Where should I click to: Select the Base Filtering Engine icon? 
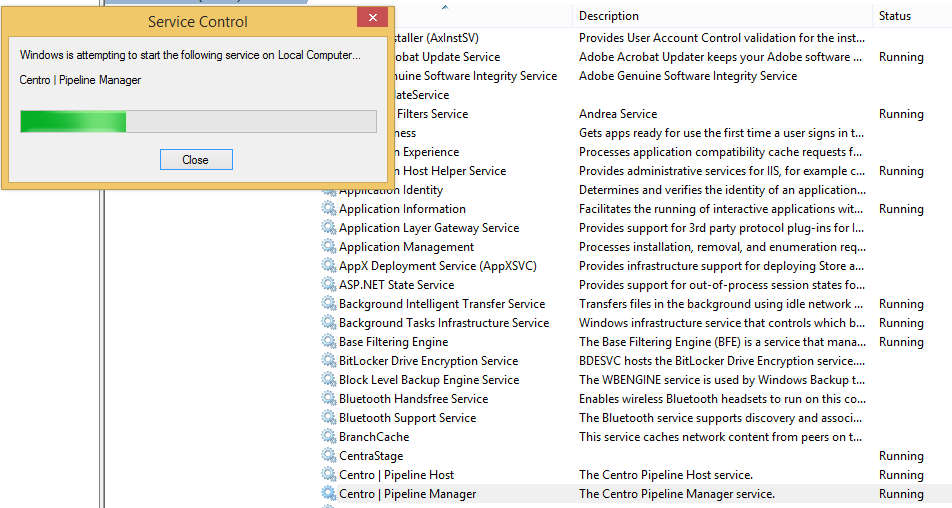(x=329, y=342)
